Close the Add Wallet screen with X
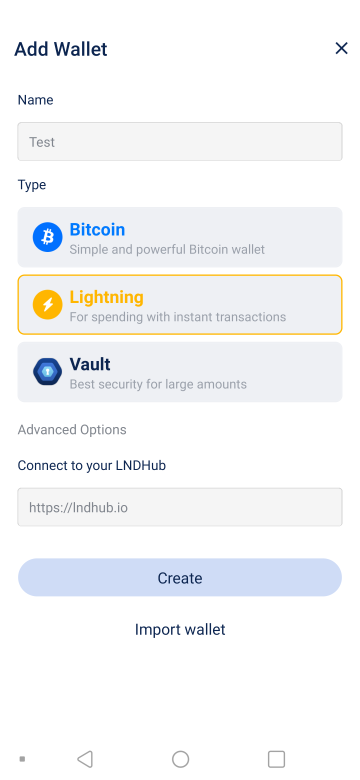Viewport: 360px width, 780px height. (x=341, y=48)
